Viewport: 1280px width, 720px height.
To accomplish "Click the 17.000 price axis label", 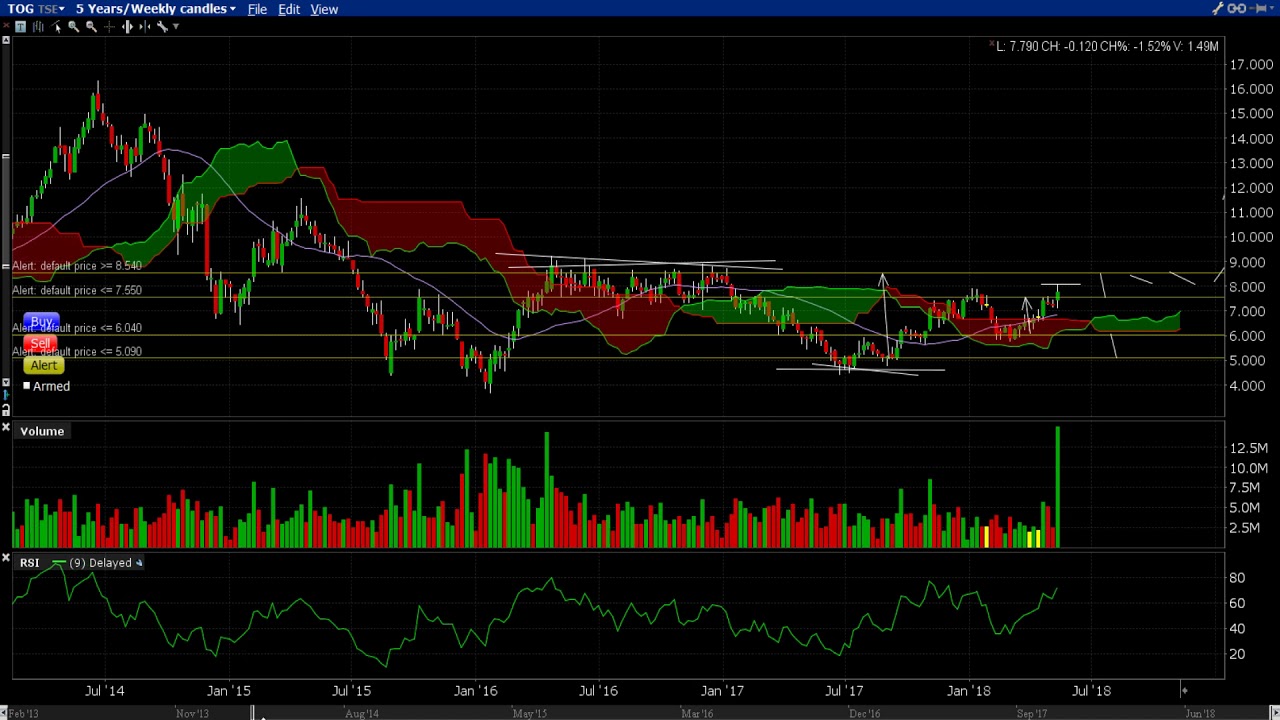I will [1251, 65].
